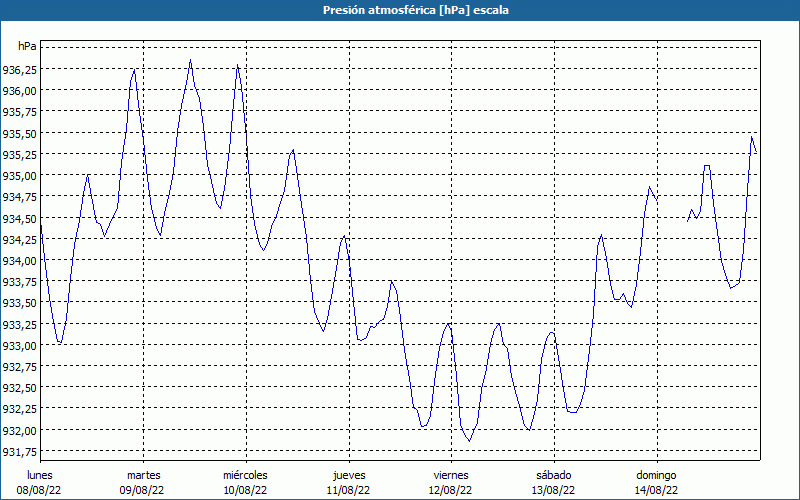Image resolution: width=800 pixels, height=500 pixels.
Task: Select the 933,75 y-axis value
Action: (x=19, y=282)
